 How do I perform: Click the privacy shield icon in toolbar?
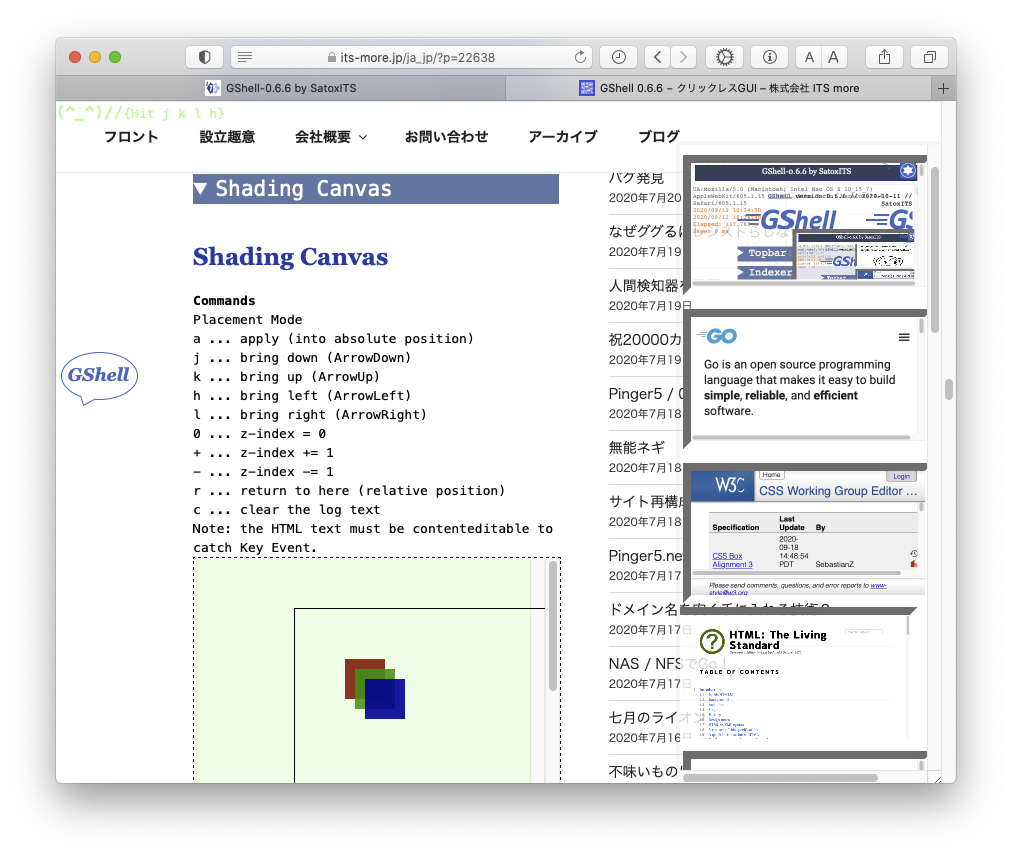pos(205,57)
